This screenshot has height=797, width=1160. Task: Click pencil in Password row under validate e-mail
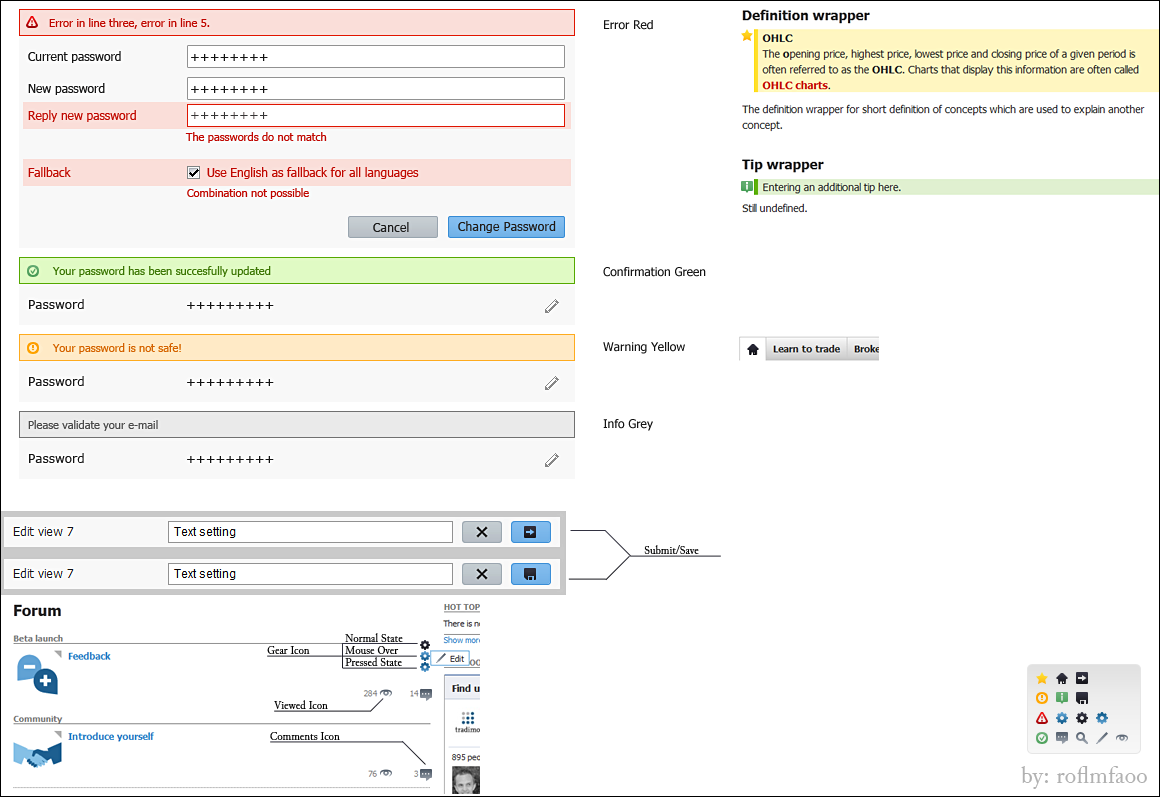pos(552,460)
